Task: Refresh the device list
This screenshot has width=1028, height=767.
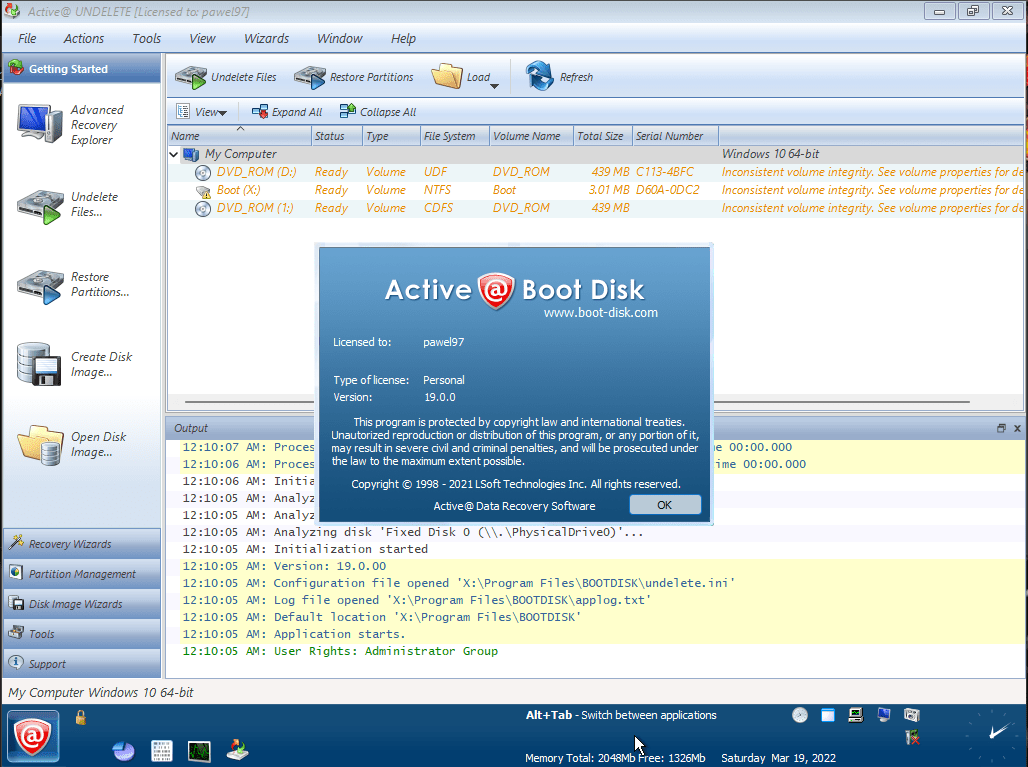Action: [559, 77]
